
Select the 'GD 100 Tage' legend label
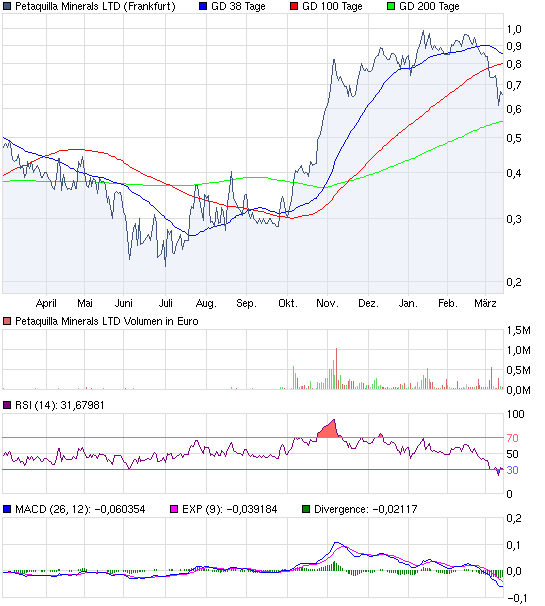click(332, 7)
